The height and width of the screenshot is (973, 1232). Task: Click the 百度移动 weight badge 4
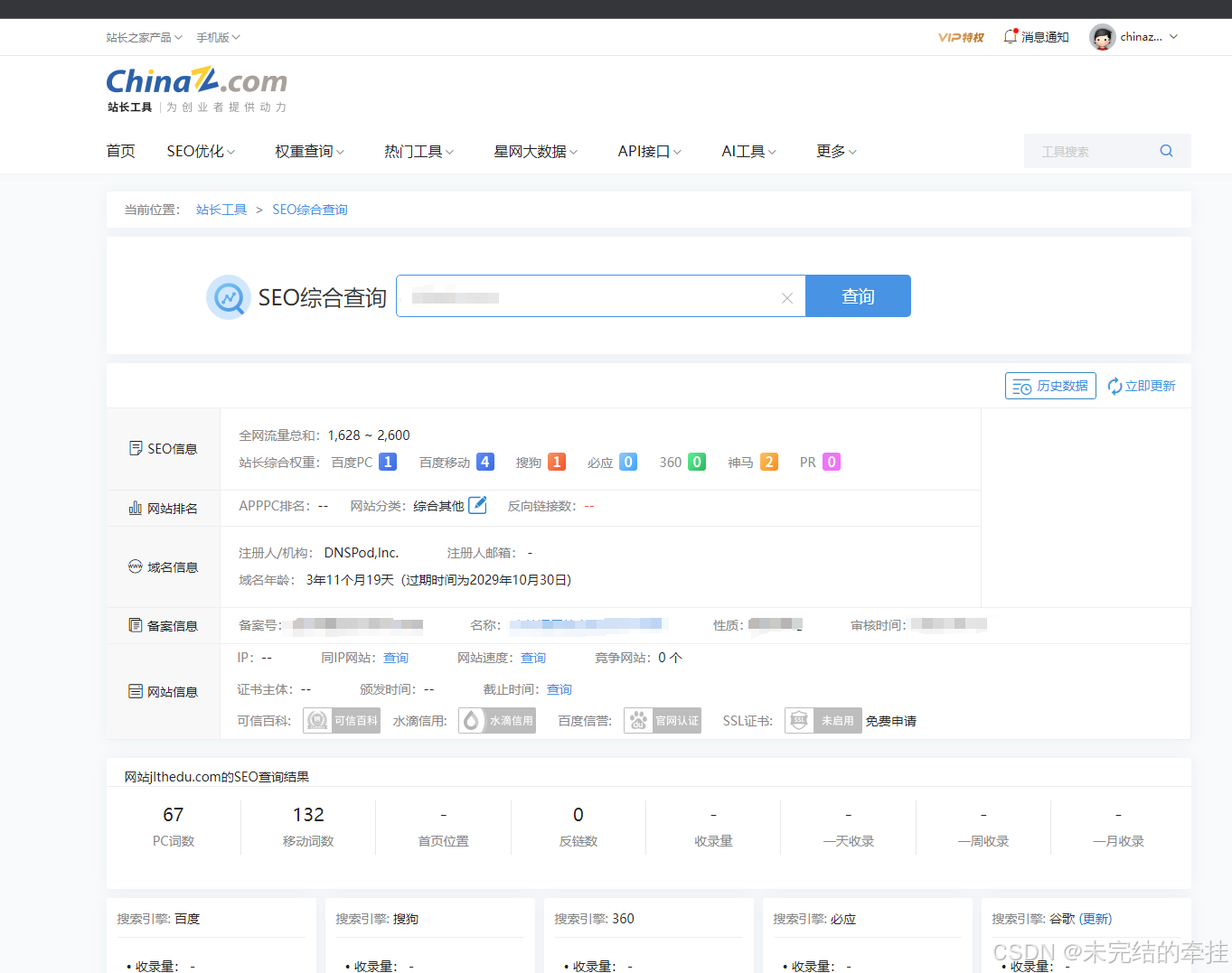coord(485,462)
